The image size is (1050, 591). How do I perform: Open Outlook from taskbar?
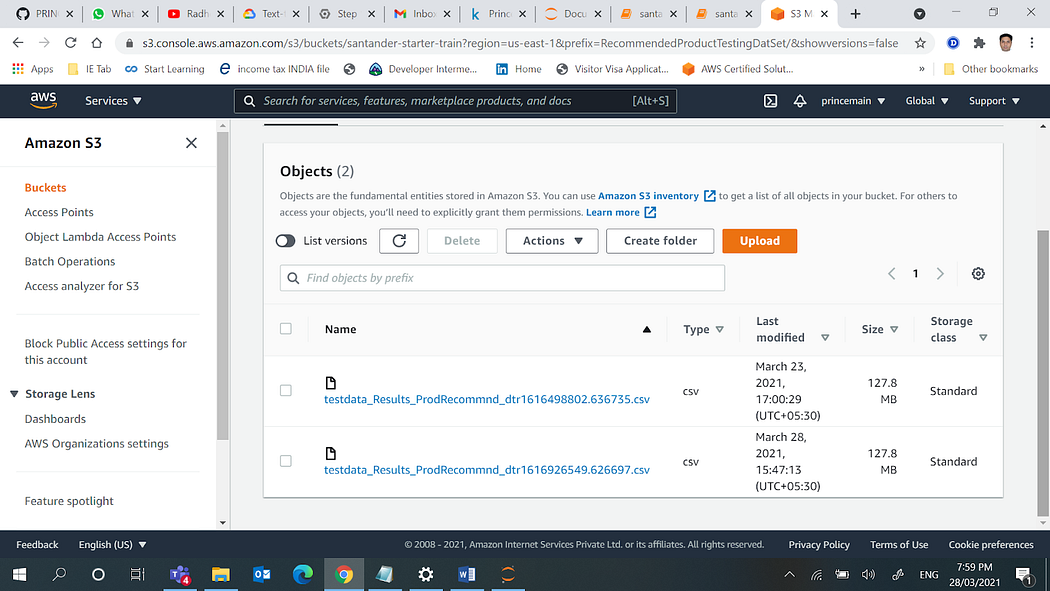(262, 574)
